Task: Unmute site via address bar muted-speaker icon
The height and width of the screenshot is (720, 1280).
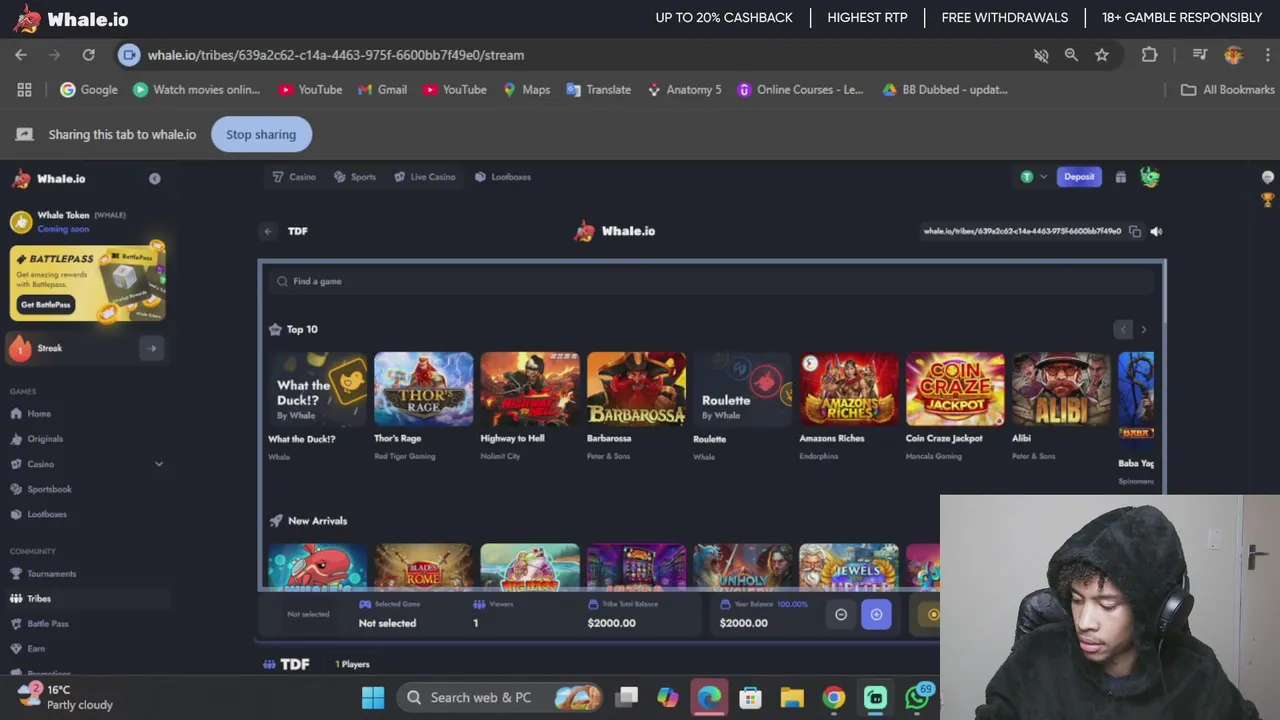Action: tap(1041, 55)
